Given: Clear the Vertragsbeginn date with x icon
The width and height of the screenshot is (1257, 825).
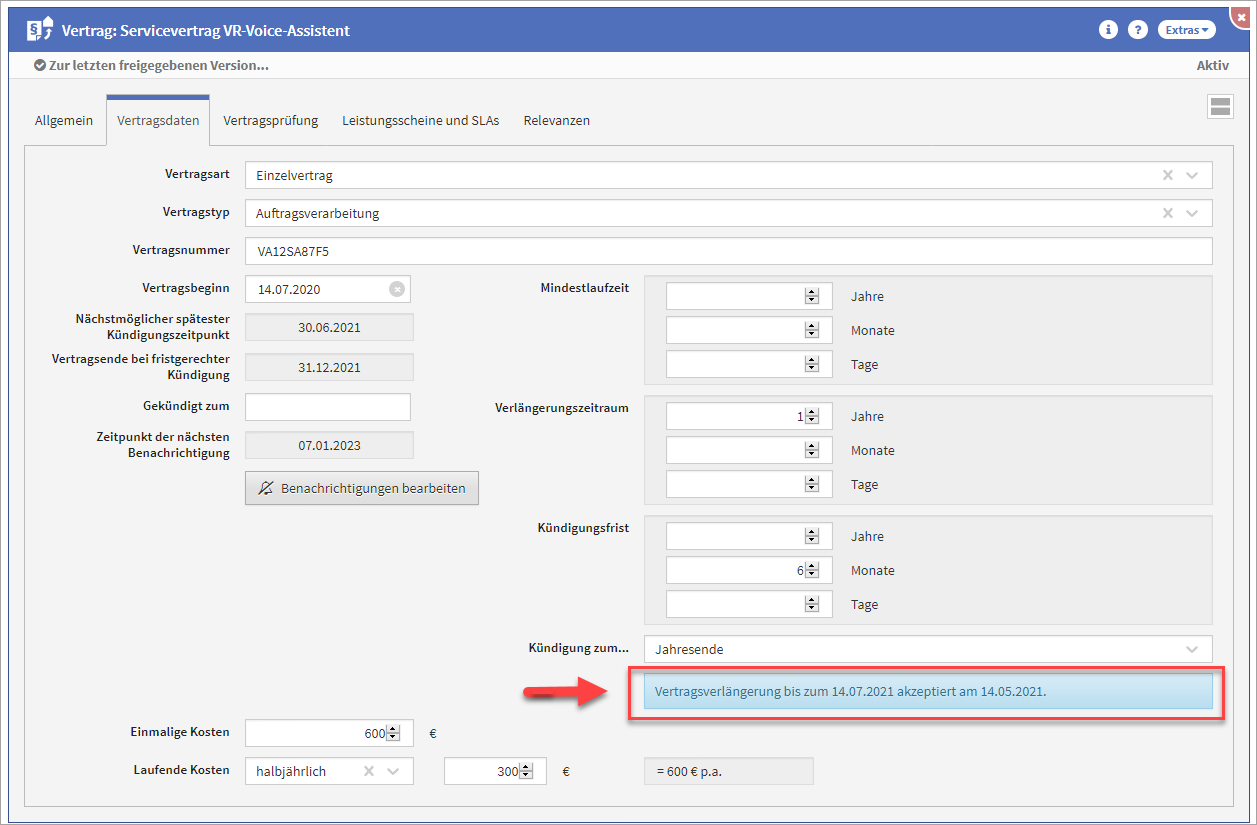Looking at the screenshot, I should coord(397,289).
